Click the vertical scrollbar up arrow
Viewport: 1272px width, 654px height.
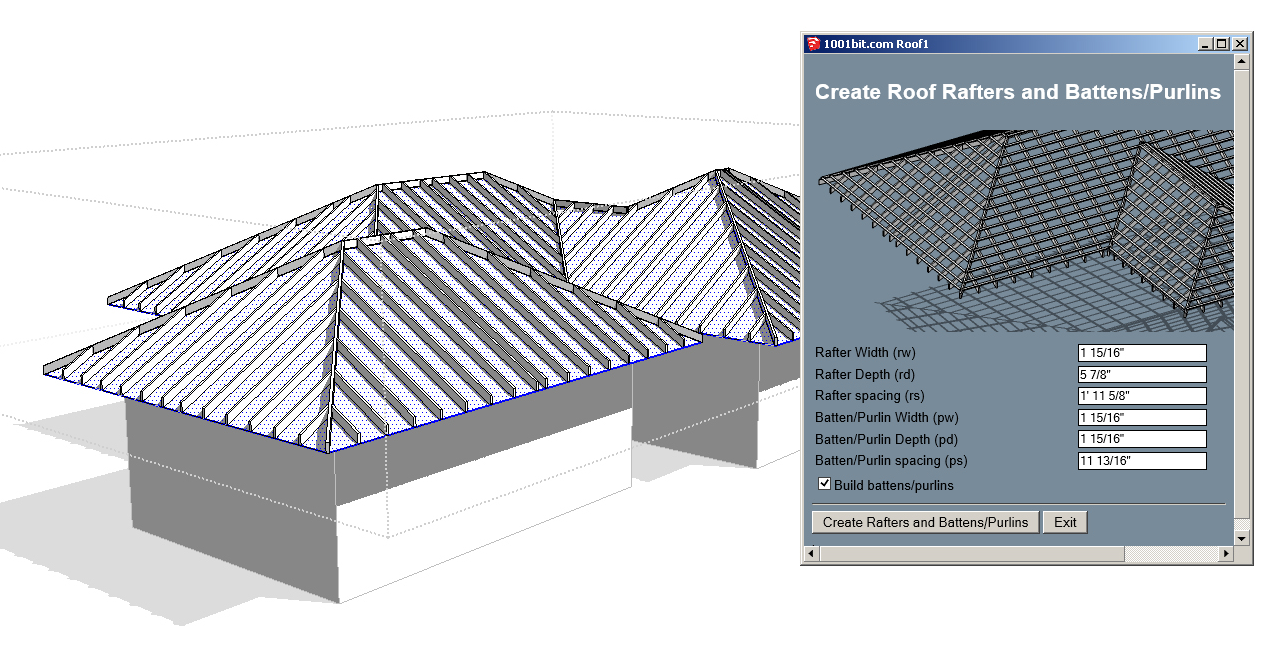tap(1241, 61)
